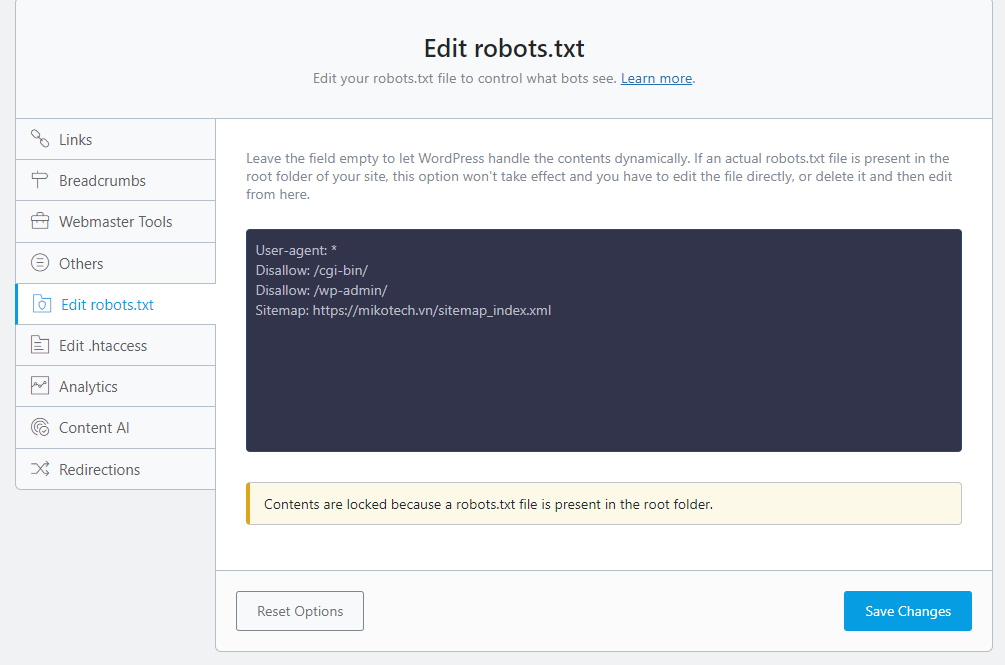The width and height of the screenshot is (1005, 665).
Task: Click the Save Changes button
Action: (x=907, y=610)
